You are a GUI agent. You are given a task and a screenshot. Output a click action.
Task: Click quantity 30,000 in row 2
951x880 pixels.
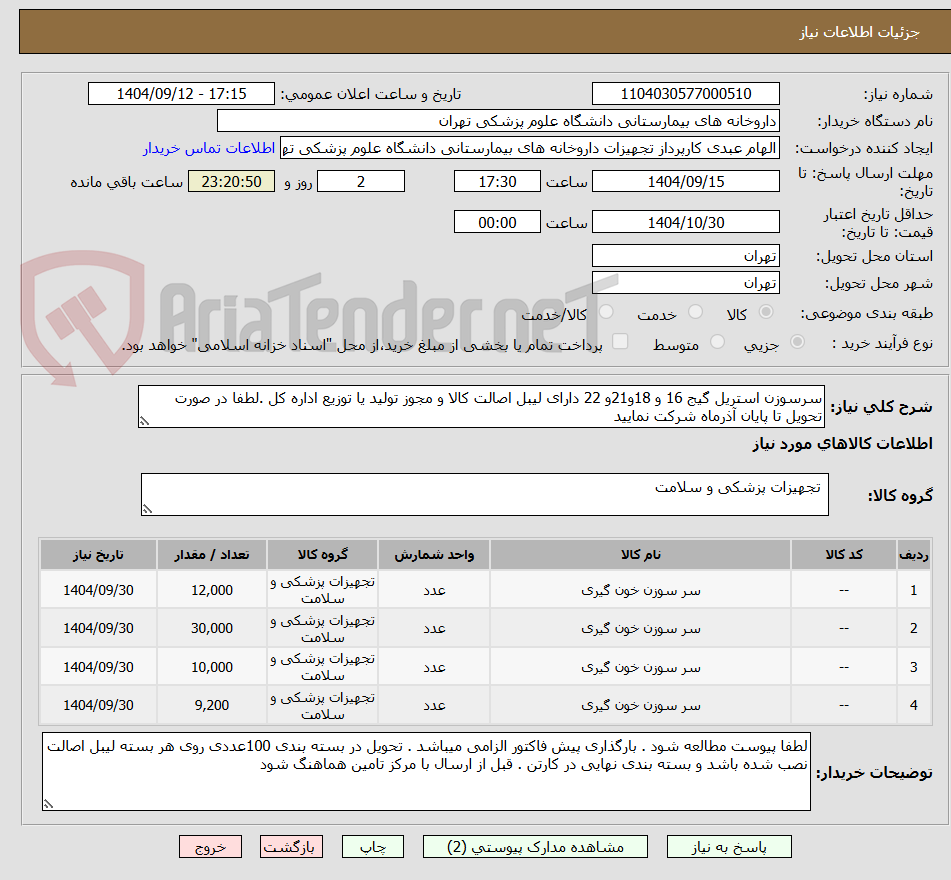click(212, 628)
